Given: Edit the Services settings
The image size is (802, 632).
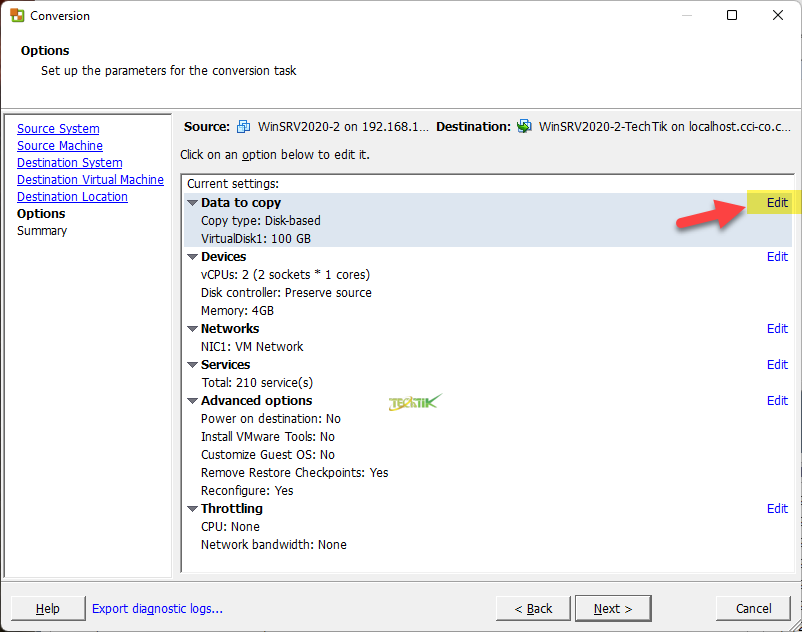Looking at the screenshot, I should (x=777, y=365).
